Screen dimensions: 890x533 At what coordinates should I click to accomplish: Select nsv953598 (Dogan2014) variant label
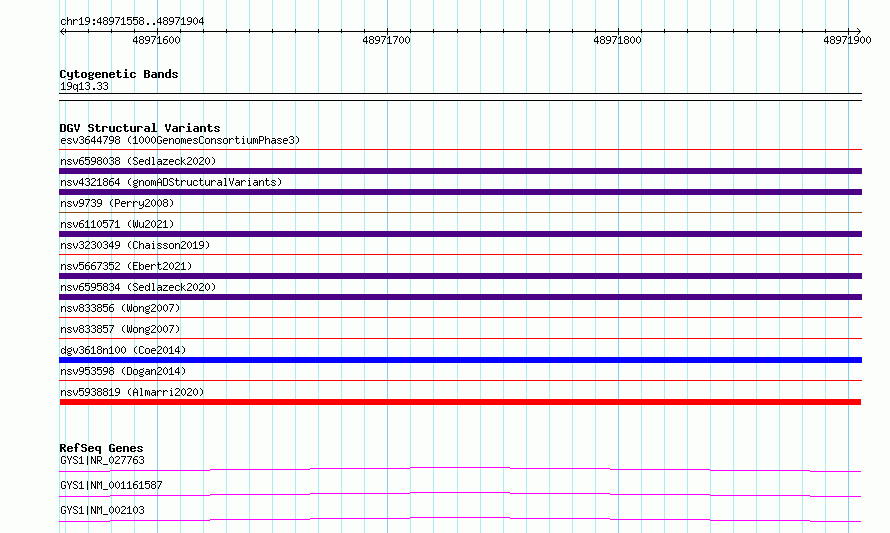[x=123, y=371]
